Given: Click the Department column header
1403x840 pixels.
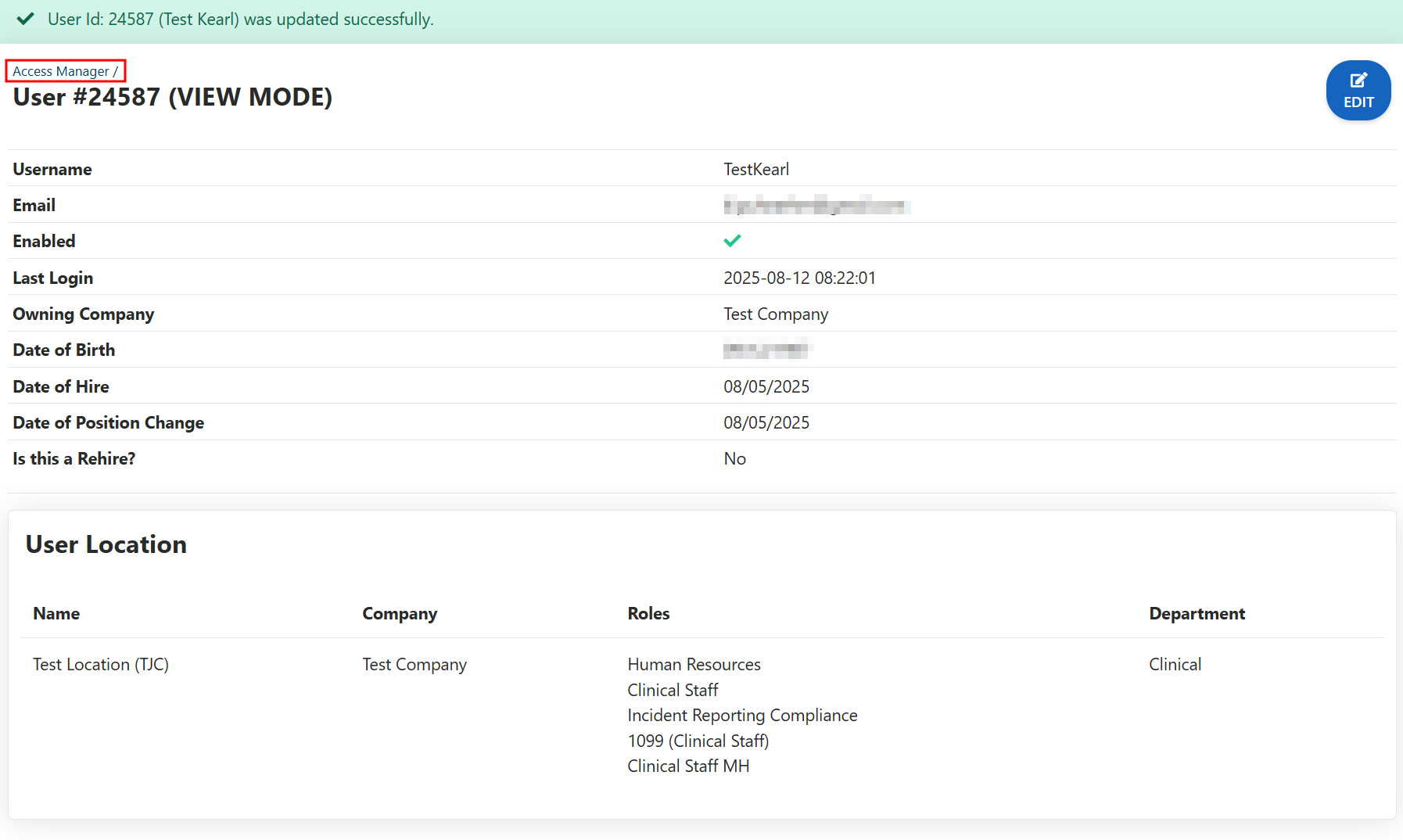Looking at the screenshot, I should [1197, 614].
